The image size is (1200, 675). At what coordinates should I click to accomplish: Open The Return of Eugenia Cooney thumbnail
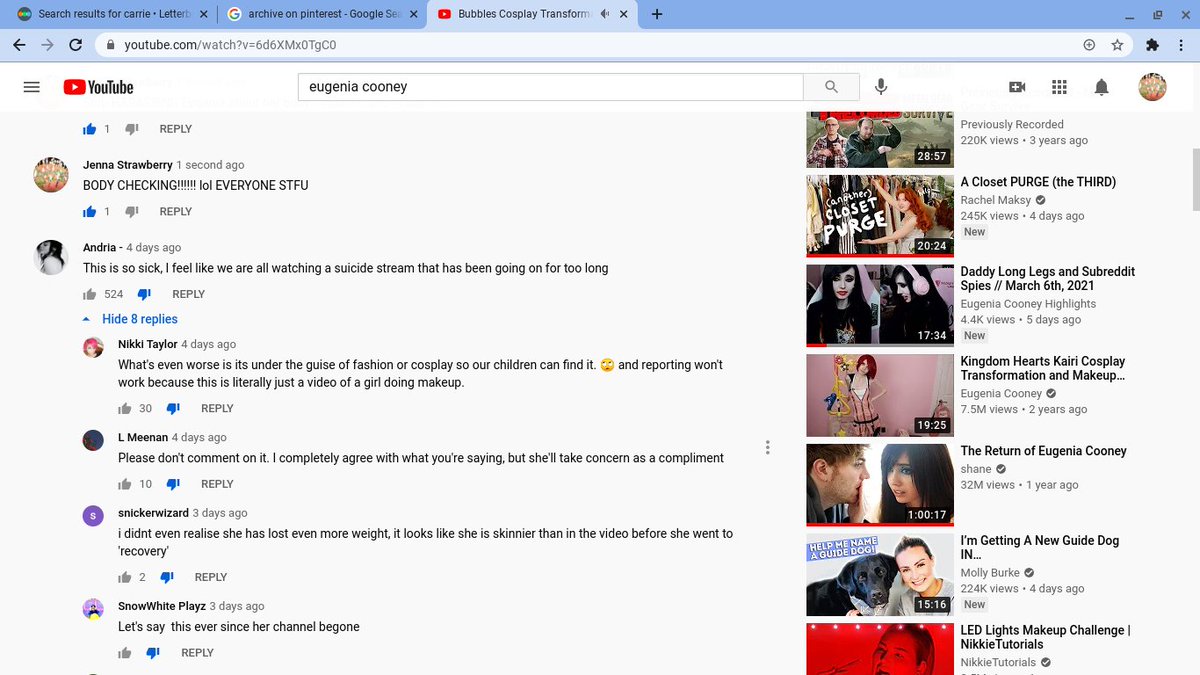click(x=880, y=485)
